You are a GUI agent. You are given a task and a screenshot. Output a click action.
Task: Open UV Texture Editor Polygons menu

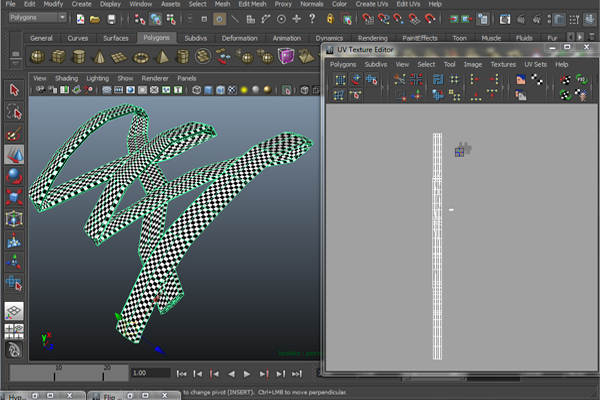tap(343, 64)
